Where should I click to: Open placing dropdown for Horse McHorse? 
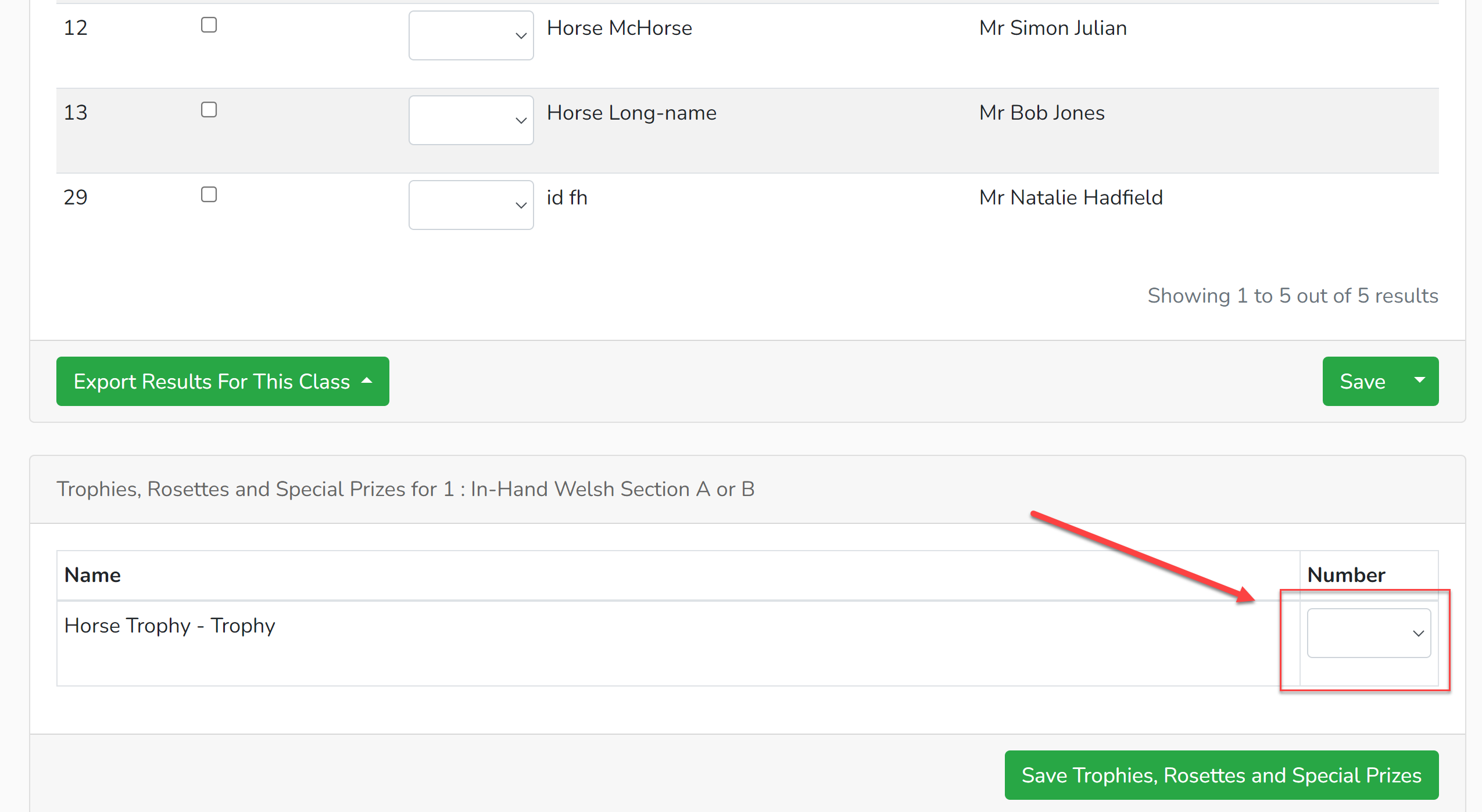471,35
